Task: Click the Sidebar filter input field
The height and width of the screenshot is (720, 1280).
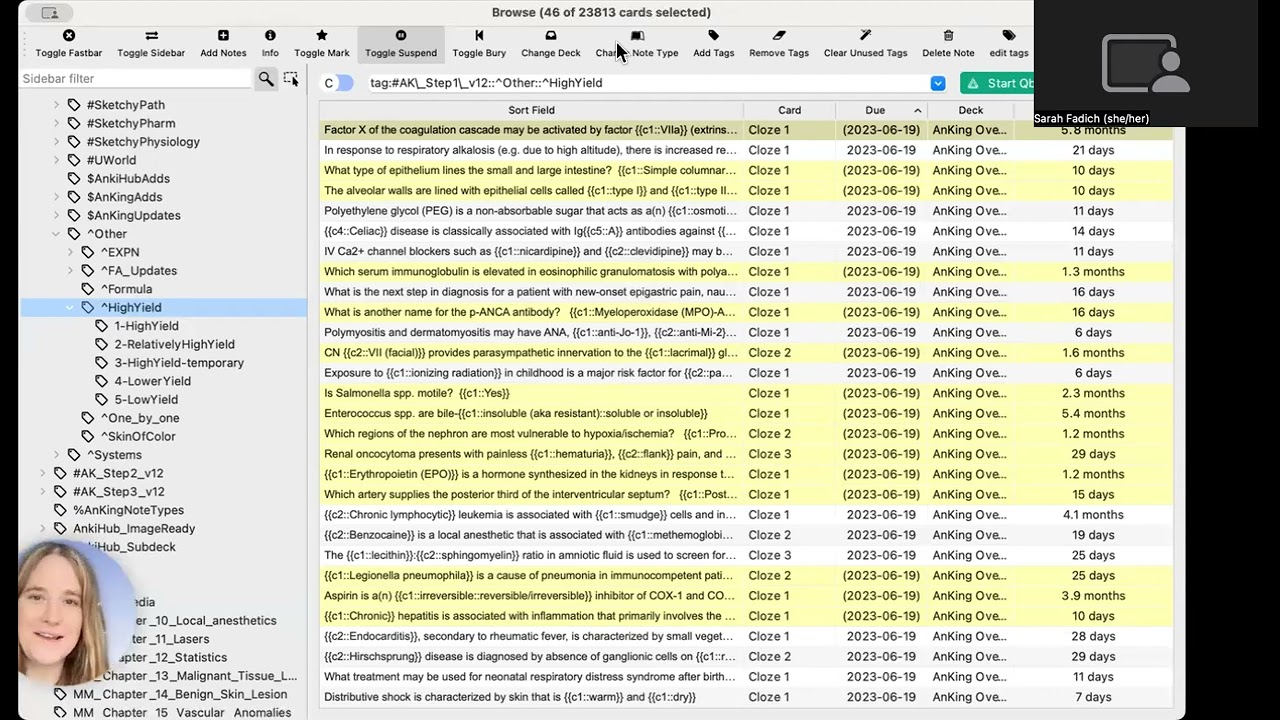Action: [x=135, y=79]
